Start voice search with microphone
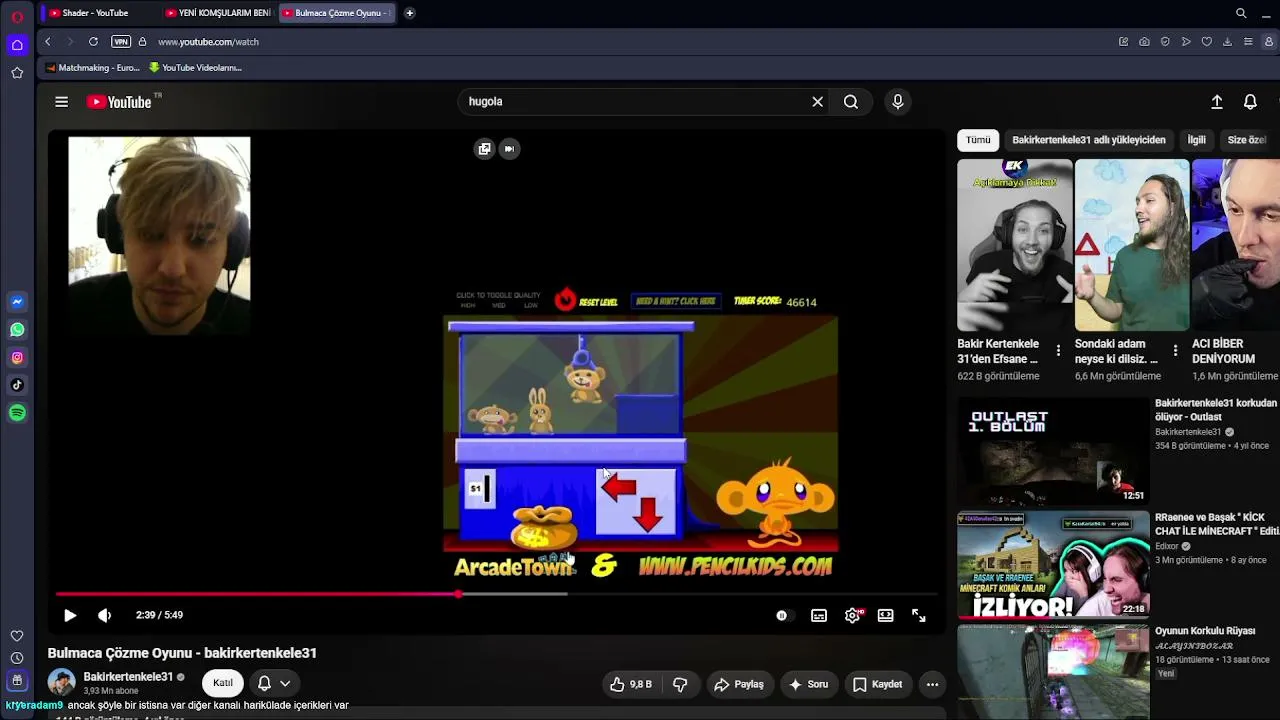Image resolution: width=1280 pixels, height=720 pixels. click(898, 102)
